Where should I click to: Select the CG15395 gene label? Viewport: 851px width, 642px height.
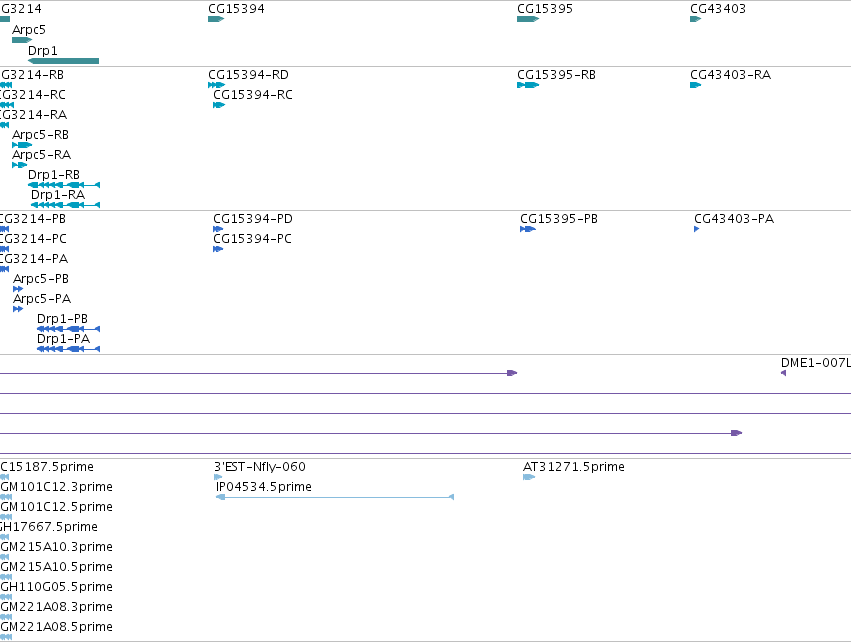pyautogui.click(x=545, y=9)
